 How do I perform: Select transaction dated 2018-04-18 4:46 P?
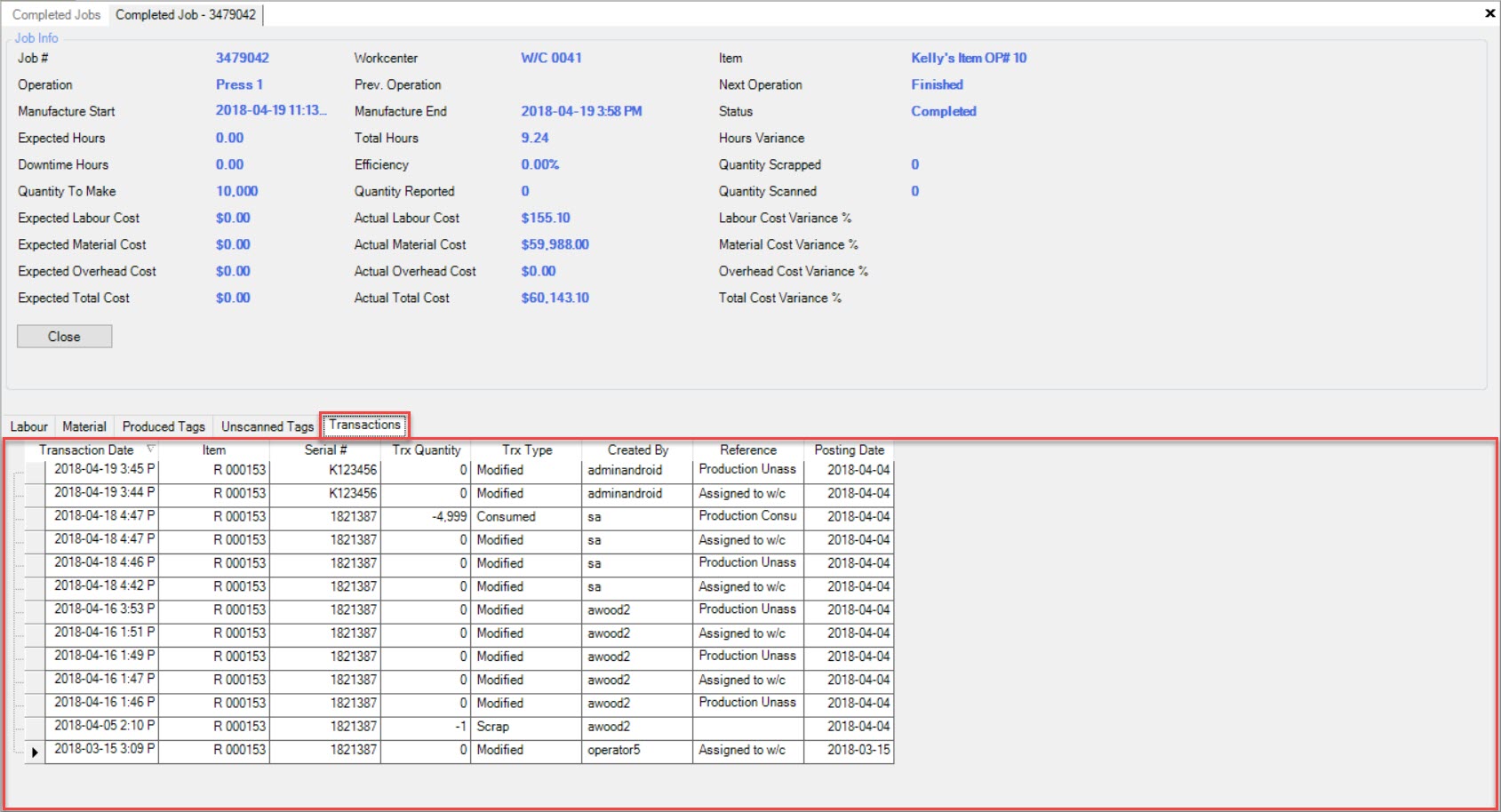[x=102, y=563]
